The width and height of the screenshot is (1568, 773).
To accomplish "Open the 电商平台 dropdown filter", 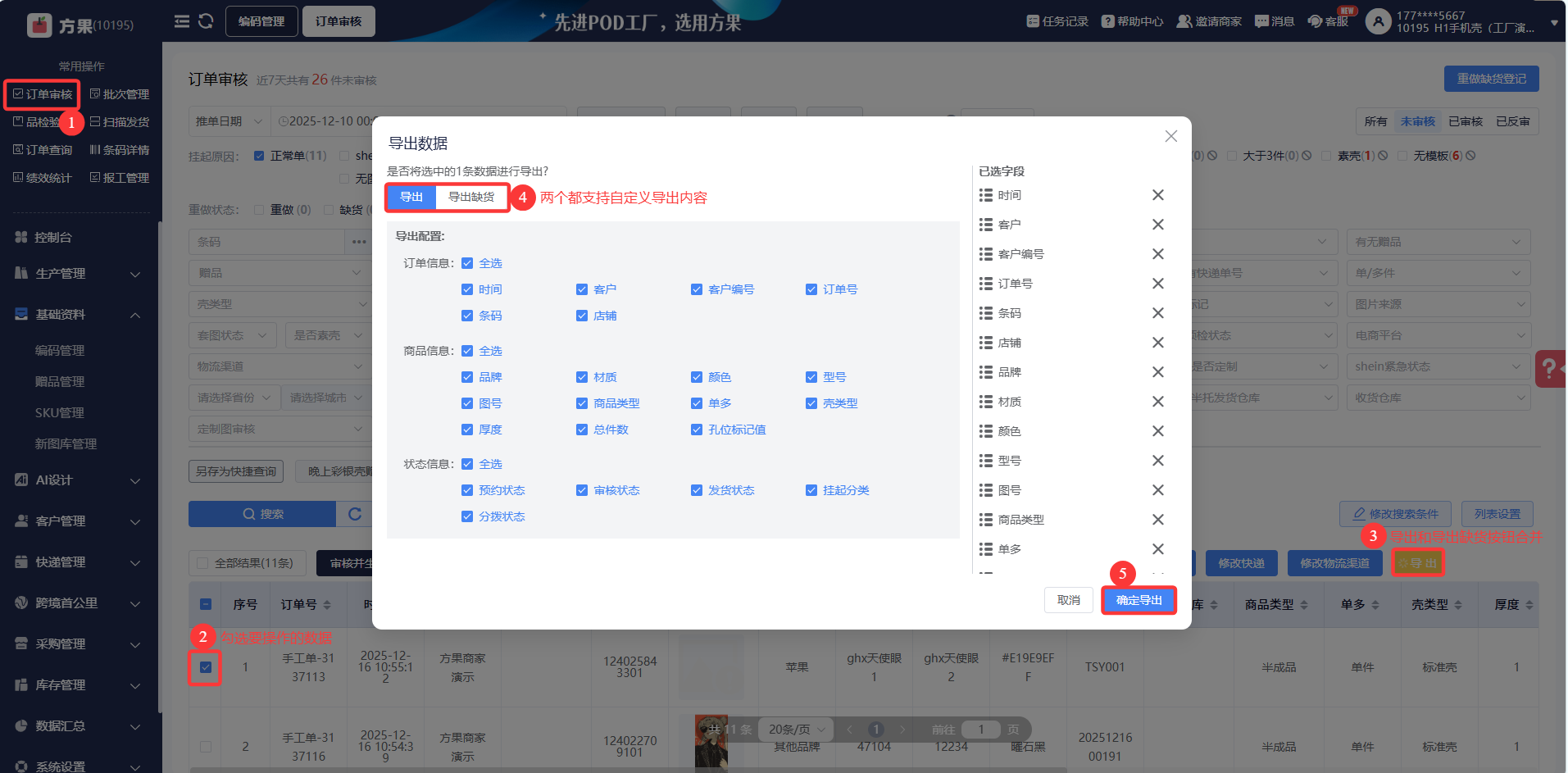I will click(x=1438, y=335).
